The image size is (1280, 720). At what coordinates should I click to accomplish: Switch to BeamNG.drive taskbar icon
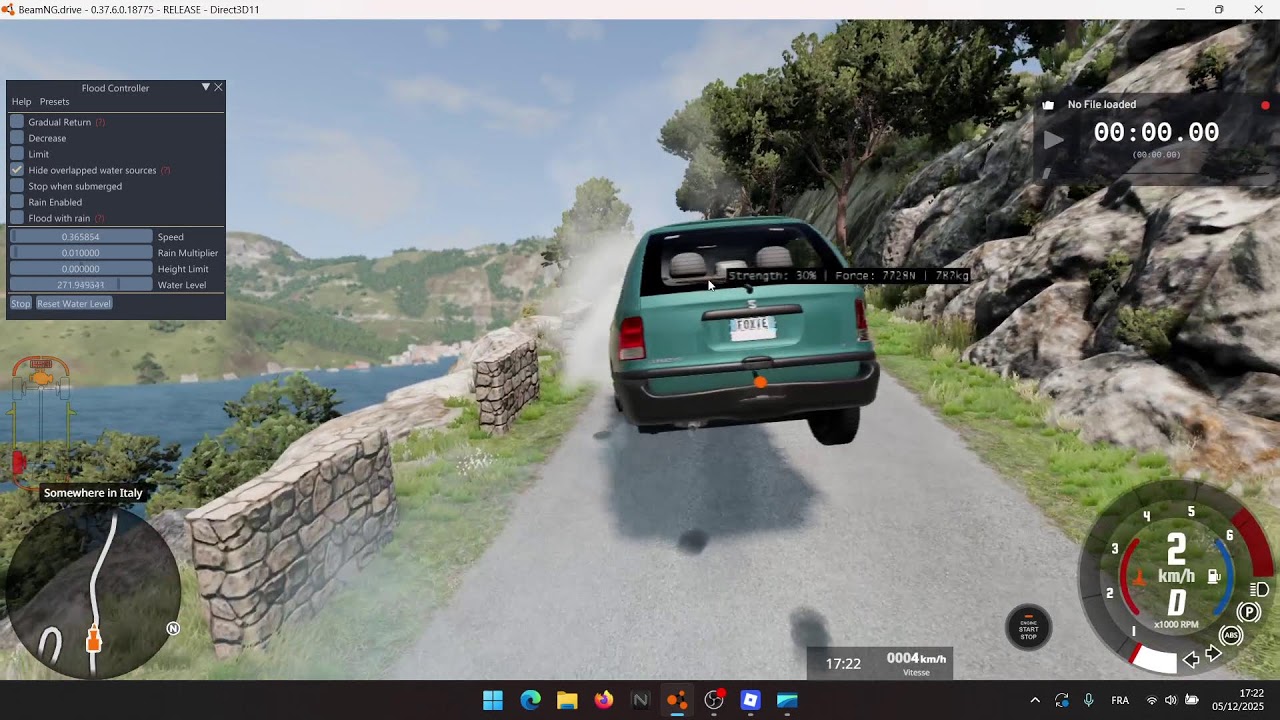click(677, 700)
